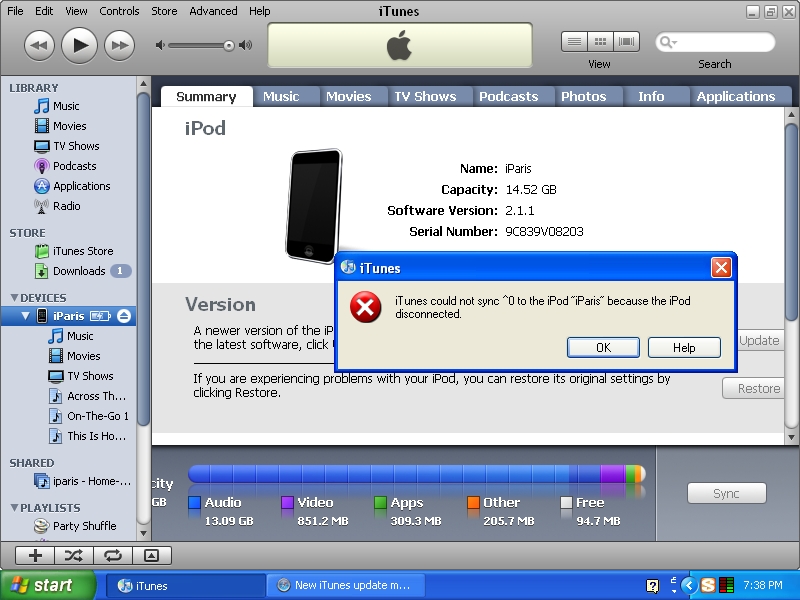Open search options magnifier dropdown
Viewport: 800px width, 600px height.
[x=667, y=42]
